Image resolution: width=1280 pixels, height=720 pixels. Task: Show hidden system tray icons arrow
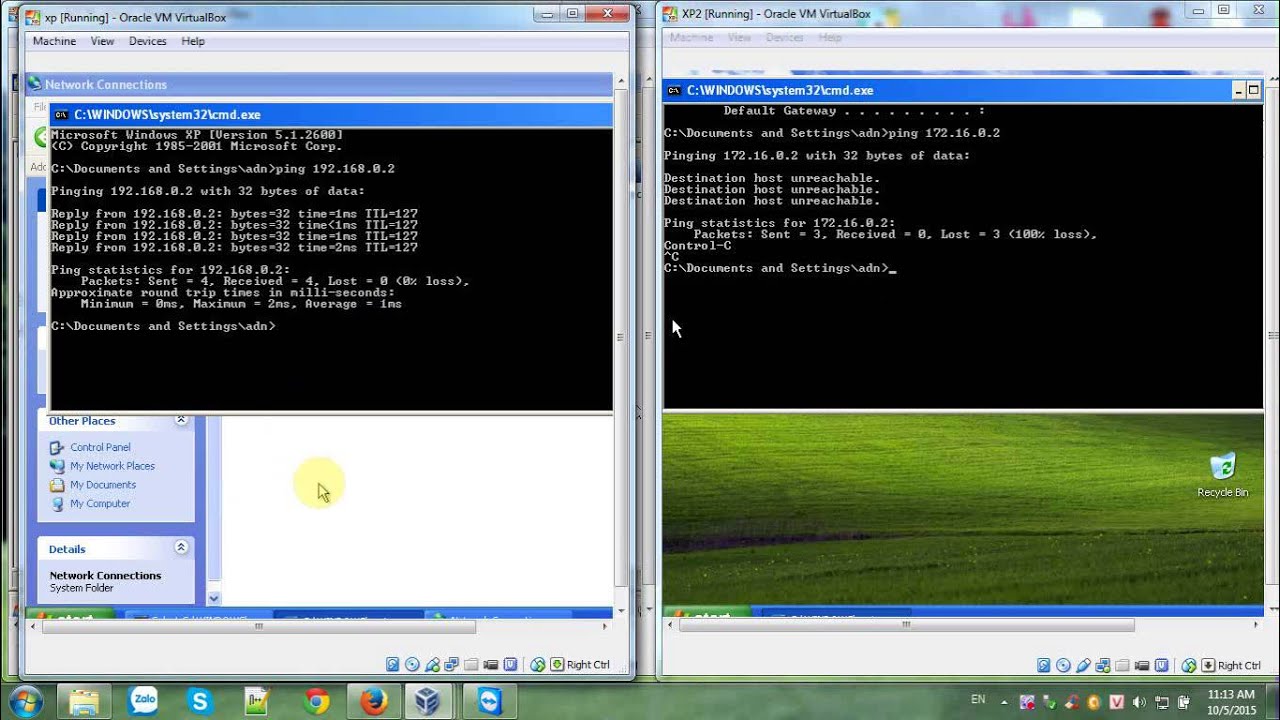[x=1003, y=702]
